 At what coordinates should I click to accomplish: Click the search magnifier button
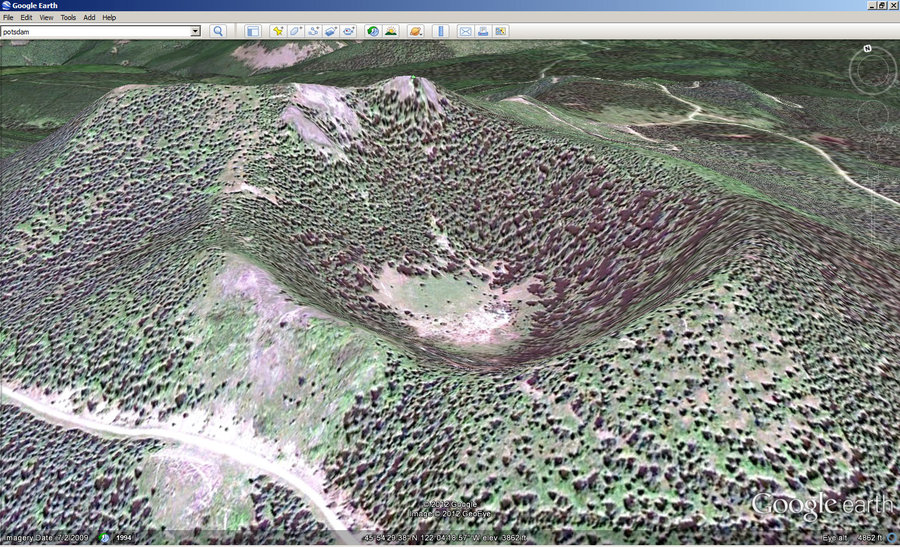pyautogui.click(x=218, y=31)
